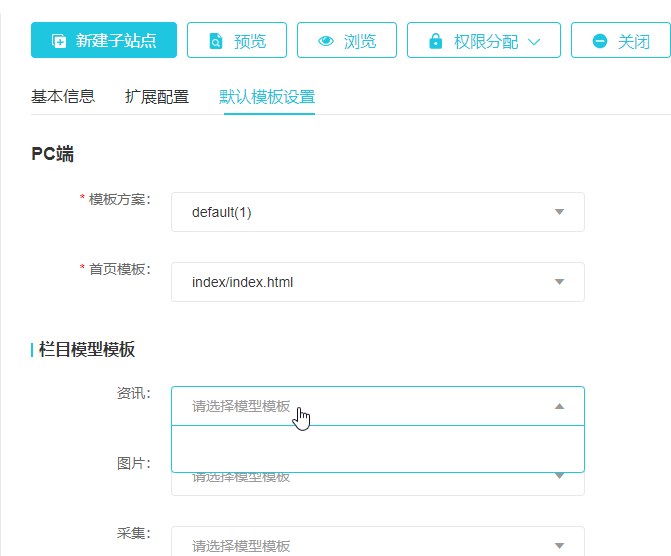Collapse the 资讯 template dropdown arrow
This screenshot has width=671, height=556.
pos(559,406)
